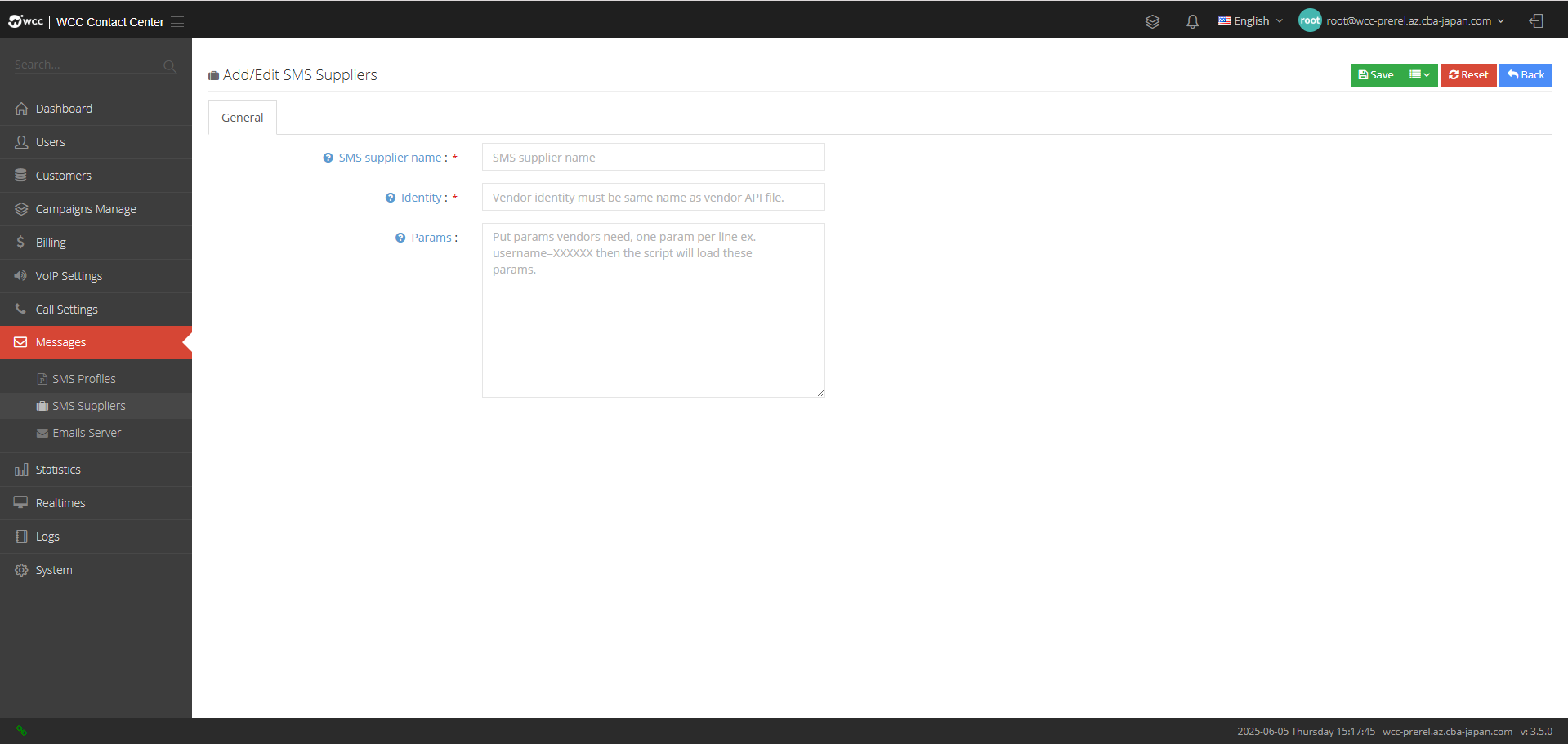Open Call Settings menu entry
Viewport: 1568px width, 744px height.
[96, 310]
